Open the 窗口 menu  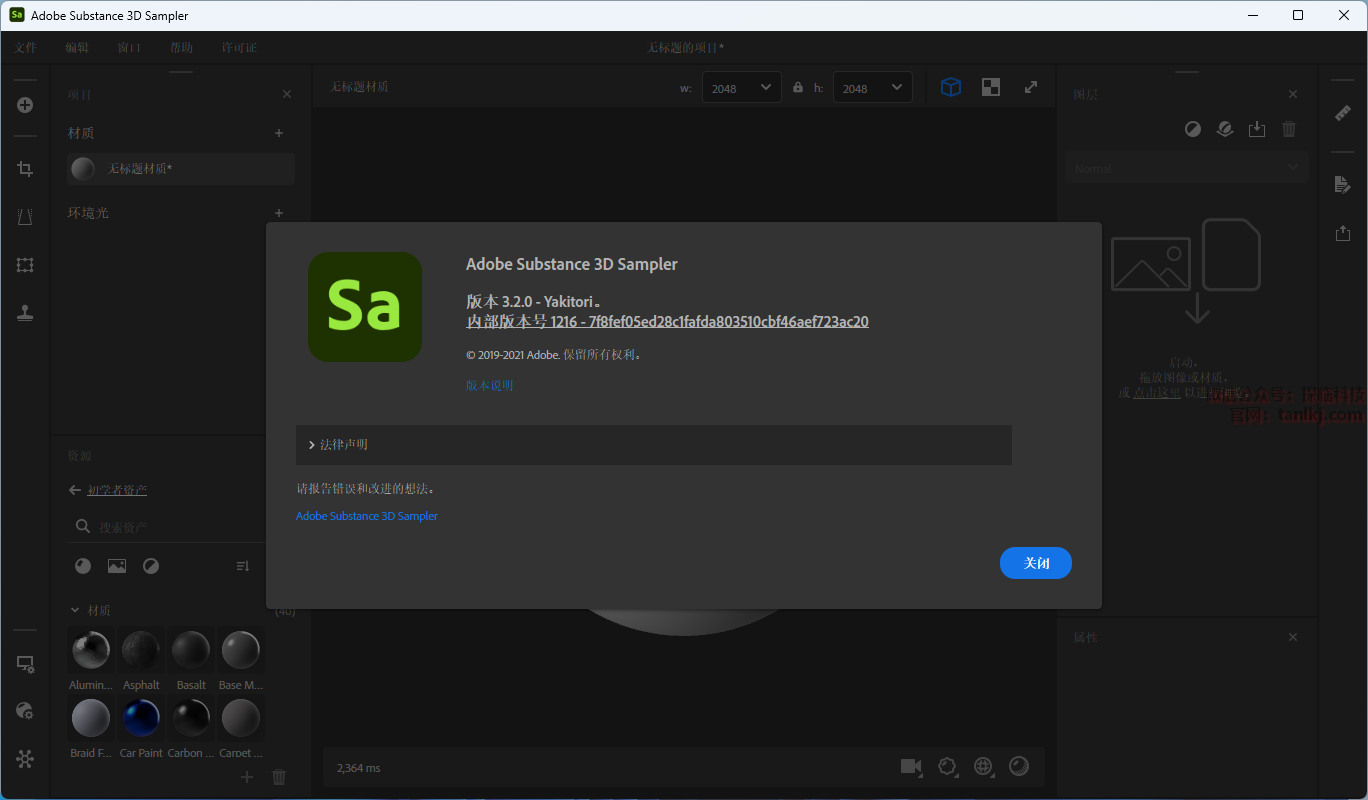coord(129,47)
